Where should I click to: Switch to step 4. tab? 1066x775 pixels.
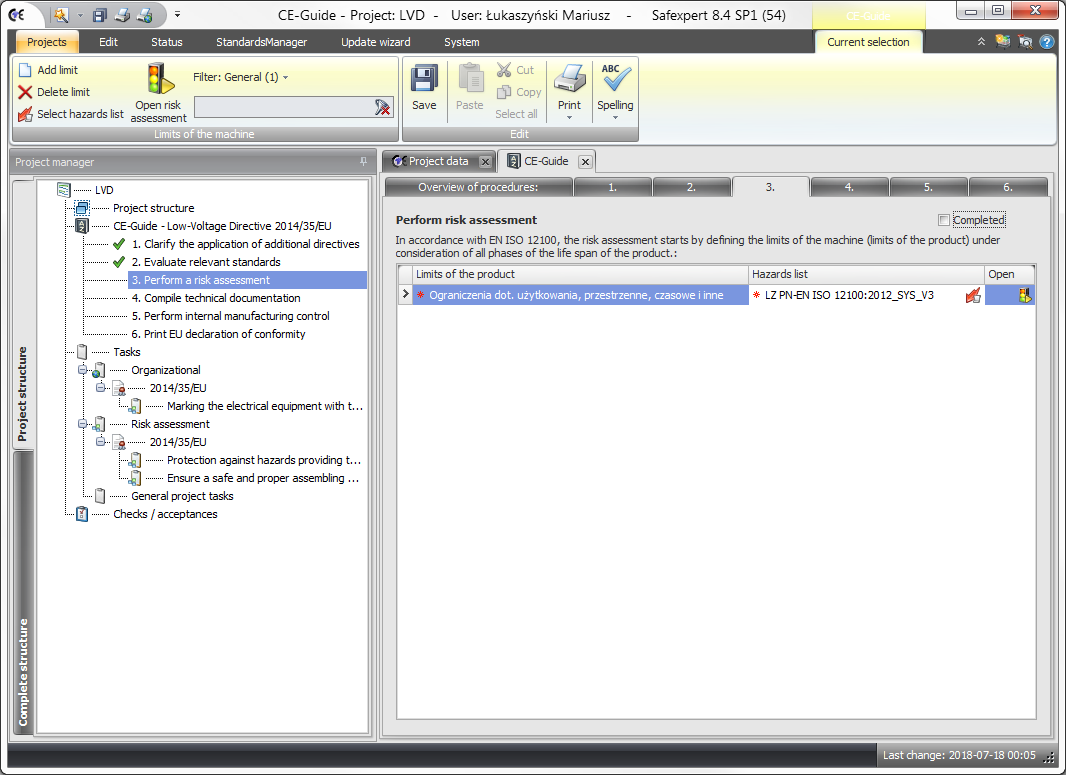pos(848,187)
